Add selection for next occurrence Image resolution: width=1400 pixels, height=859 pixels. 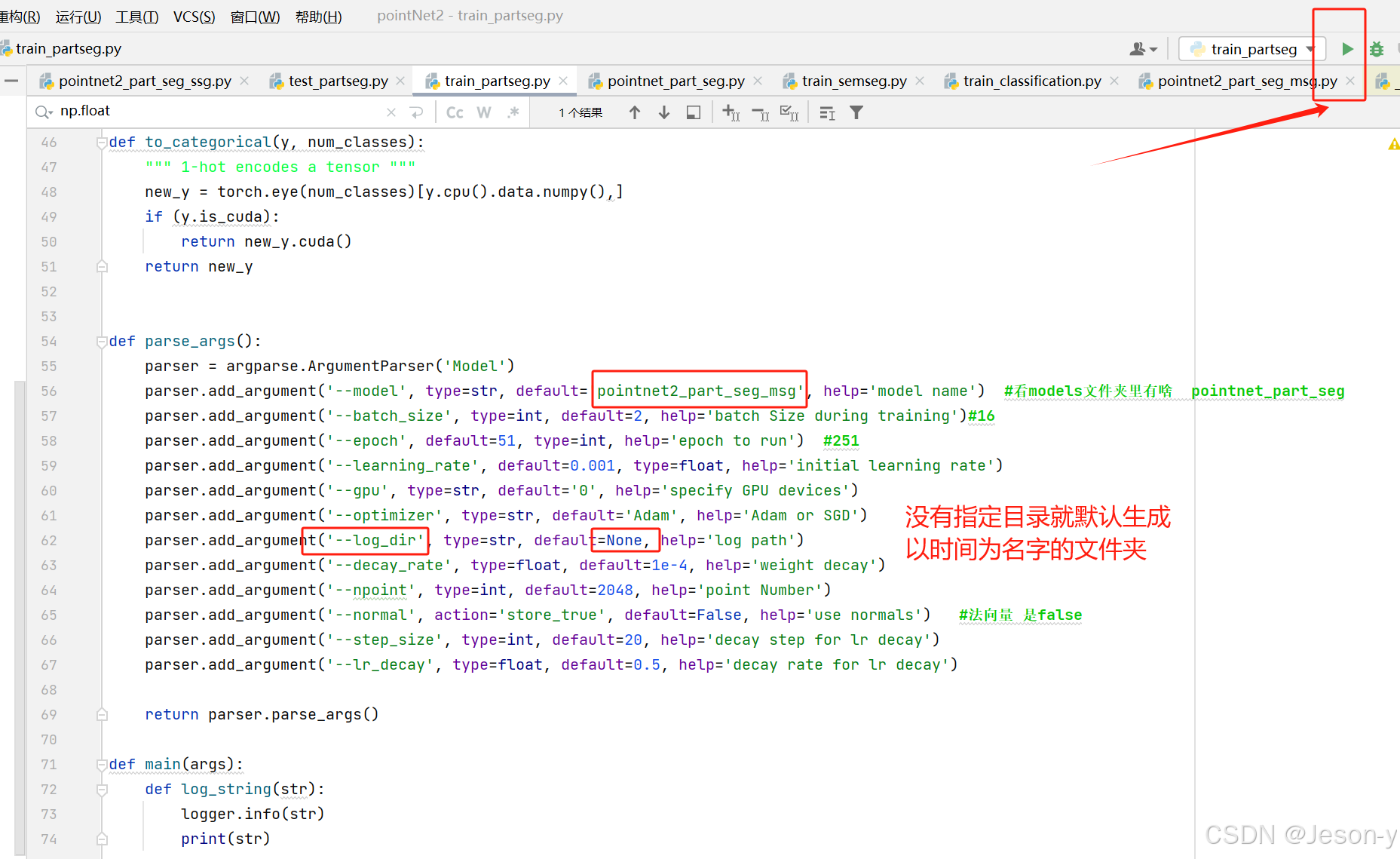(731, 112)
